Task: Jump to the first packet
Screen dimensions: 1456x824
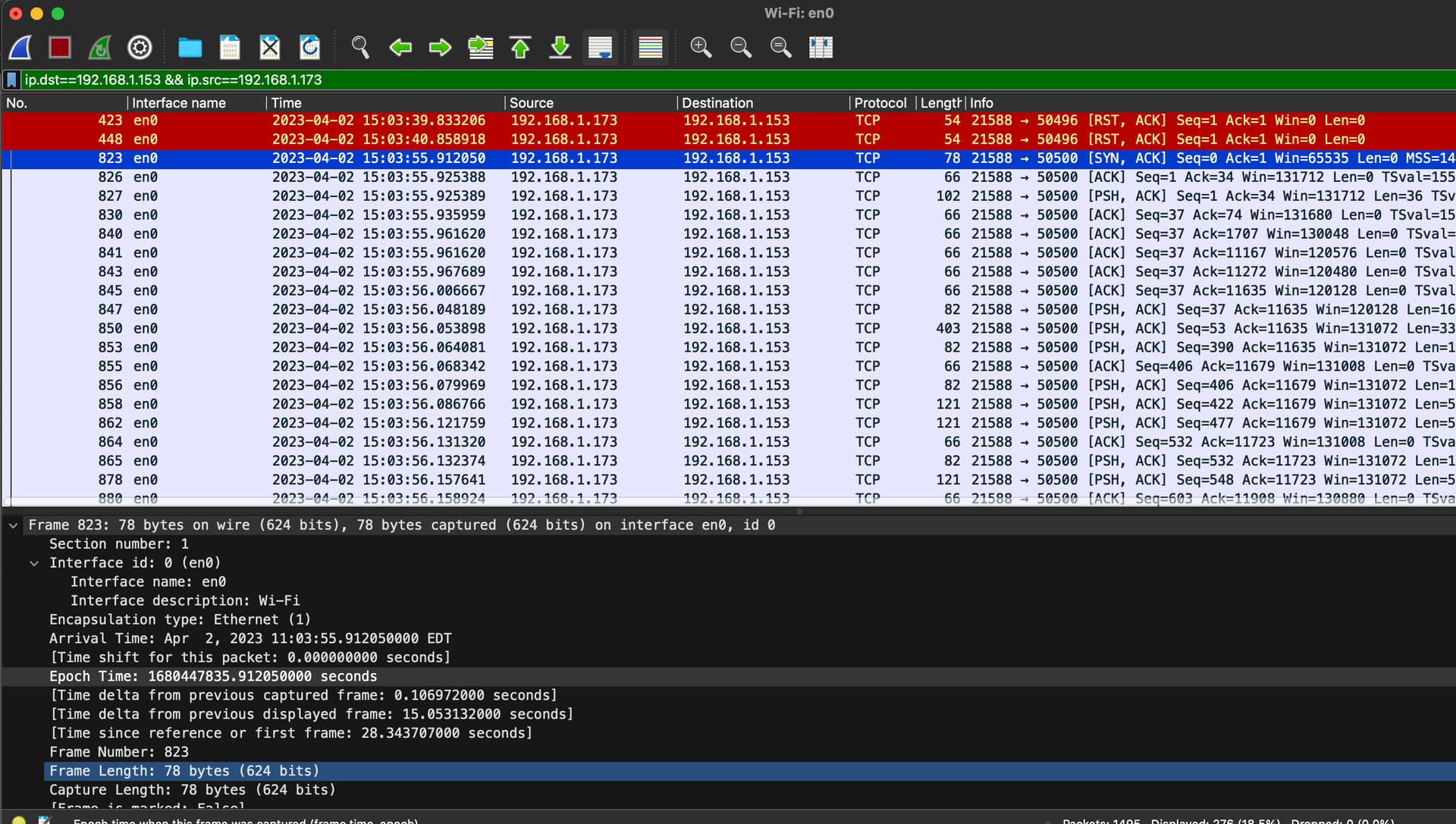Action: pyautogui.click(x=520, y=48)
